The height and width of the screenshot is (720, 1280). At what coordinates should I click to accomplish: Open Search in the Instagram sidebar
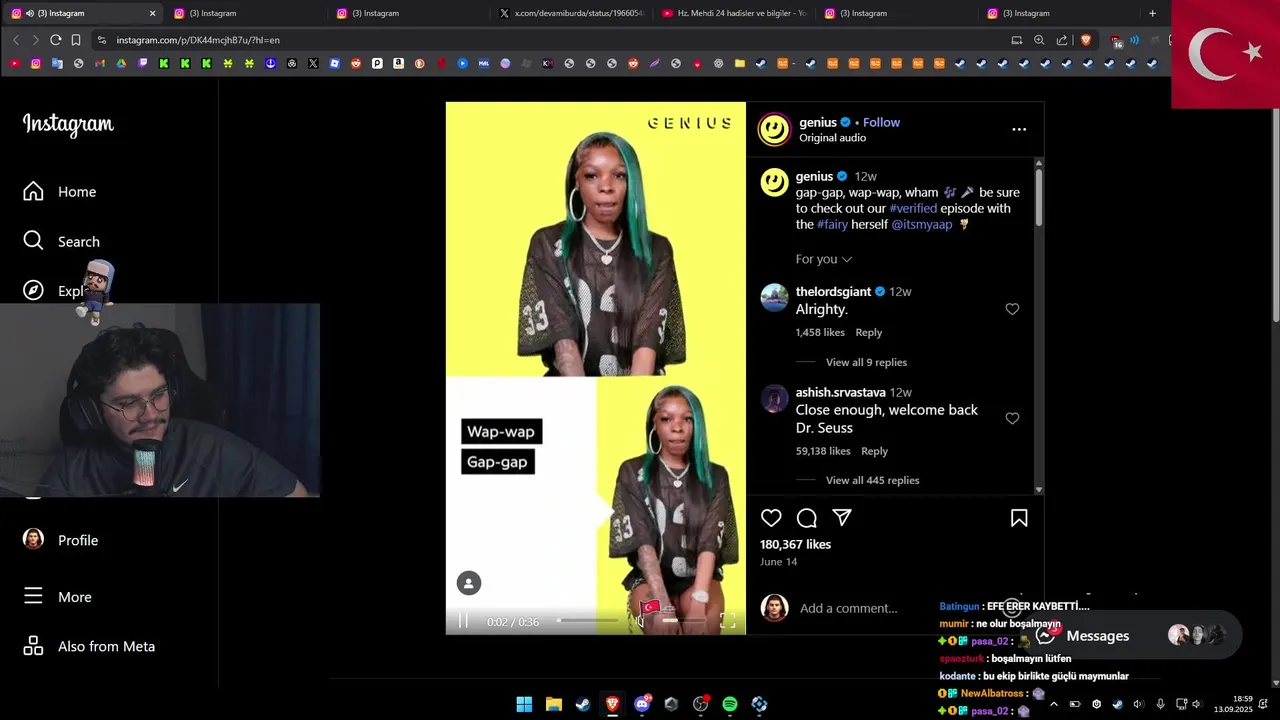[61, 241]
